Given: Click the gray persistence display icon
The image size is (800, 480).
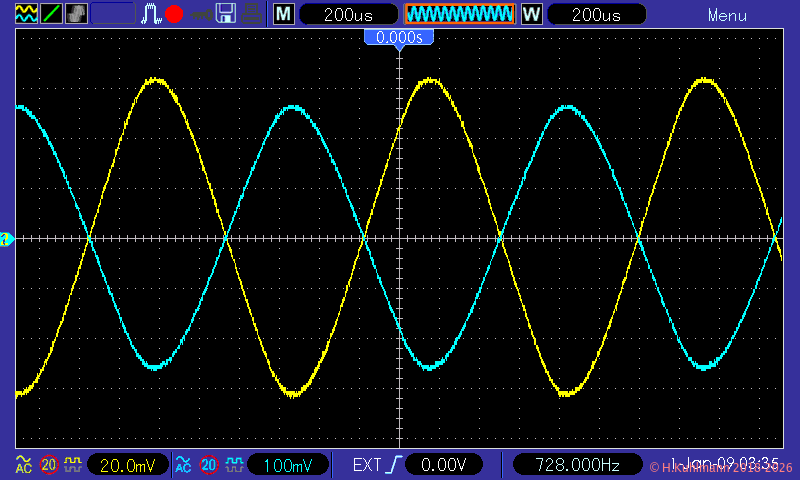Looking at the screenshot, I should click(x=76, y=14).
